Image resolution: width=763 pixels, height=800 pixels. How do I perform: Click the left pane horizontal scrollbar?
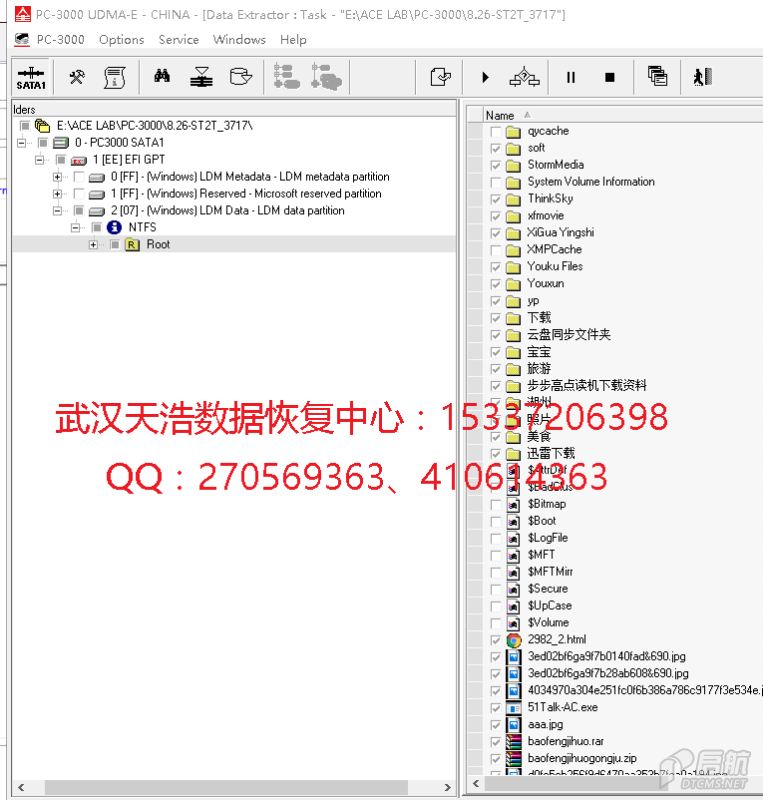point(230,788)
